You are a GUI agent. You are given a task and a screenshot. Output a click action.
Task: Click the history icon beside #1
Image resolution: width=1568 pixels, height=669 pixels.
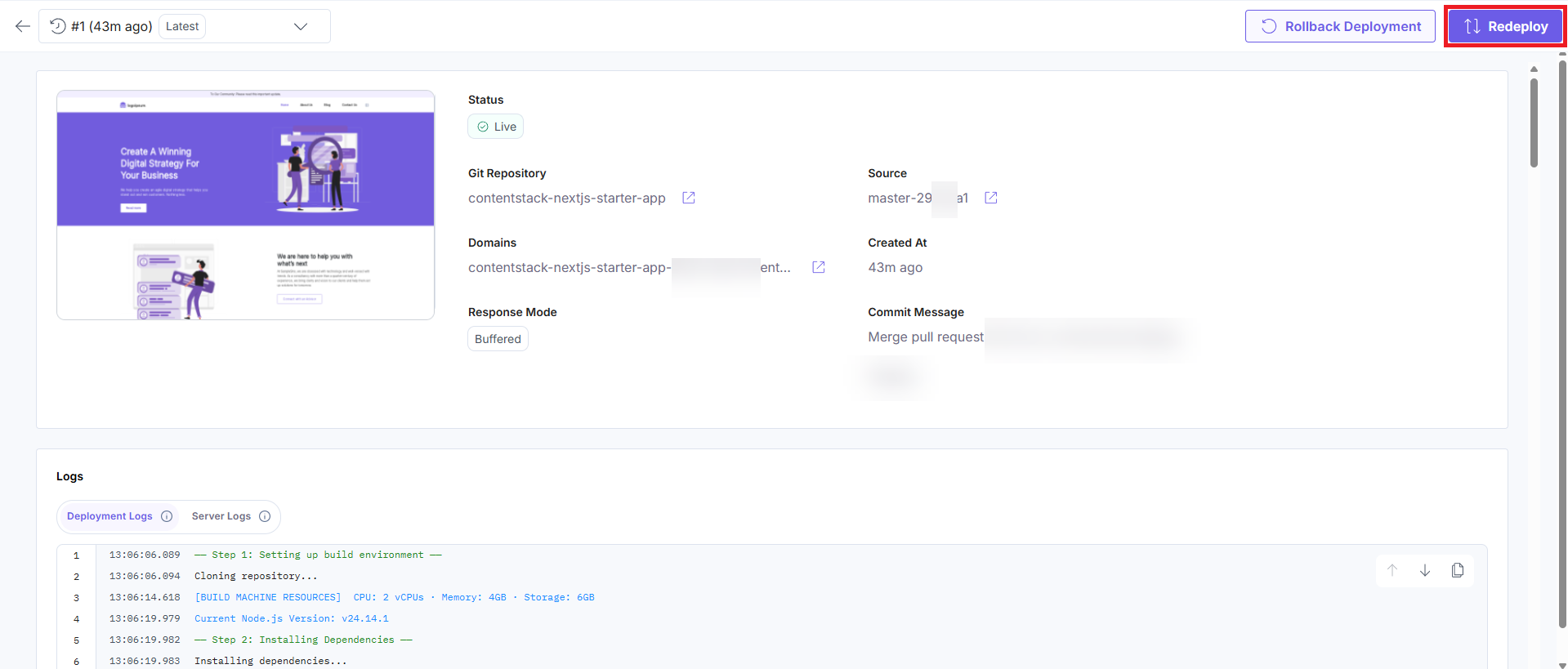58,26
